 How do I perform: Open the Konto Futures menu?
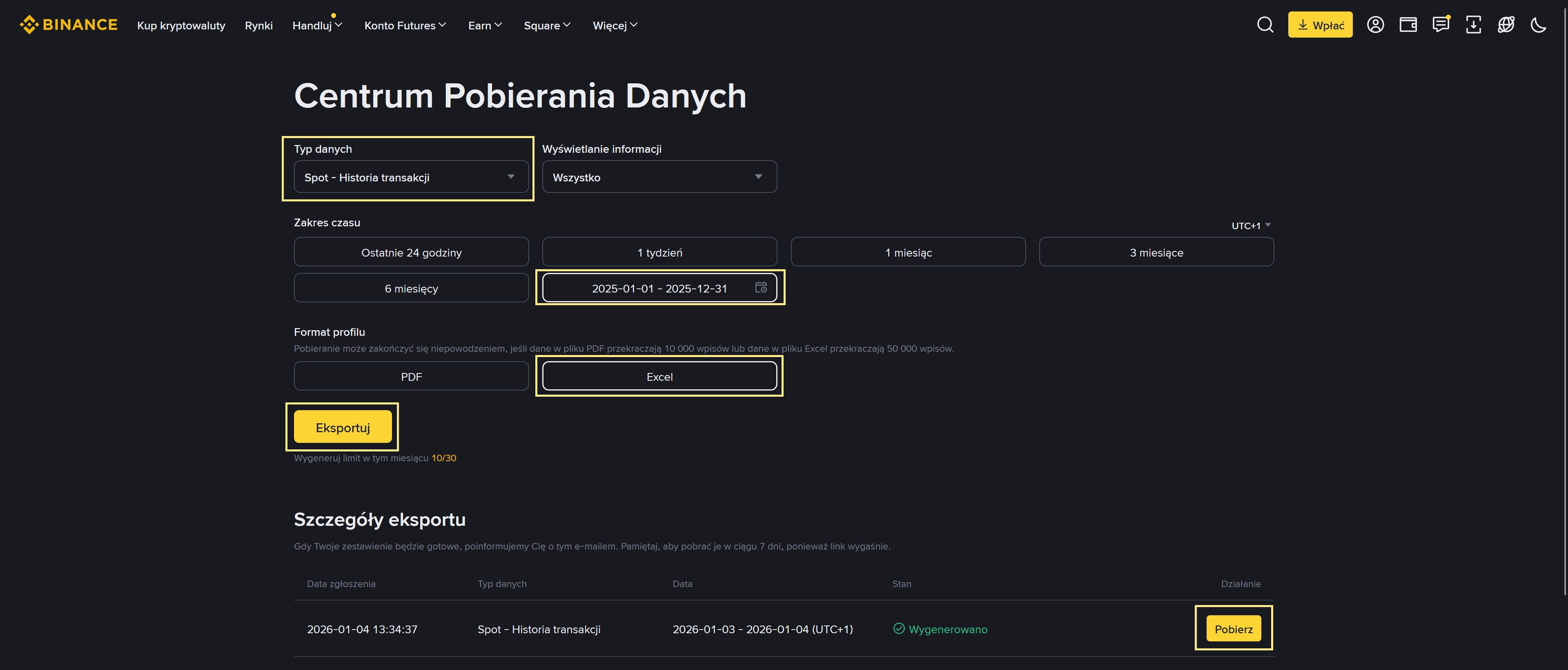point(405,25)
